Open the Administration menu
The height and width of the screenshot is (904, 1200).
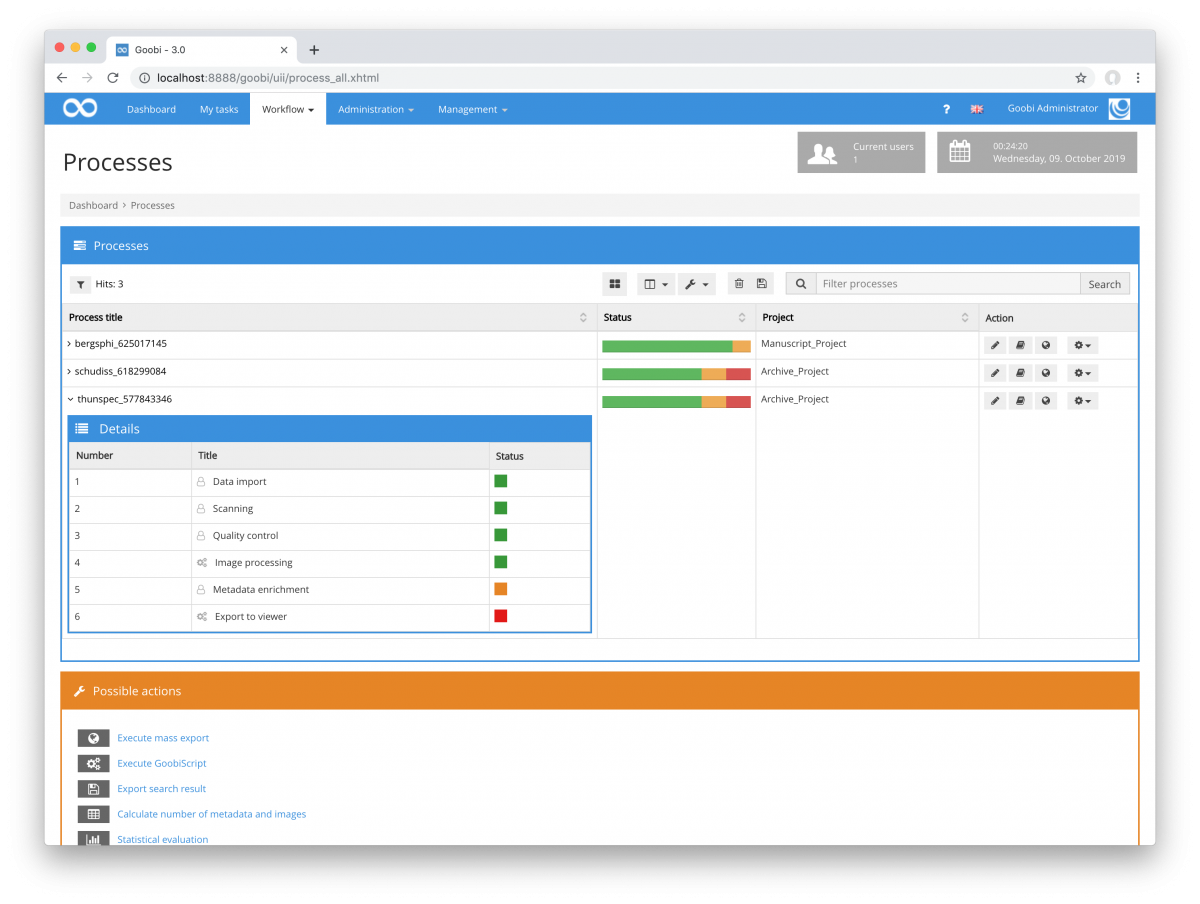click(376, 109)
